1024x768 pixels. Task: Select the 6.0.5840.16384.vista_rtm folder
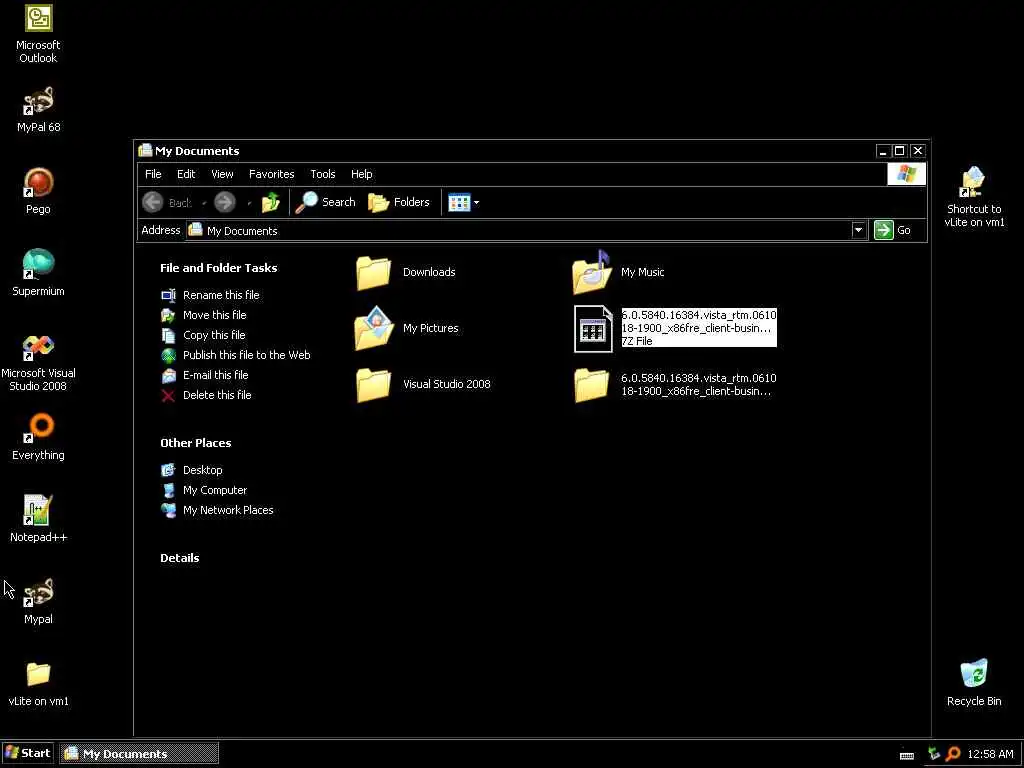tap(675, 385)
